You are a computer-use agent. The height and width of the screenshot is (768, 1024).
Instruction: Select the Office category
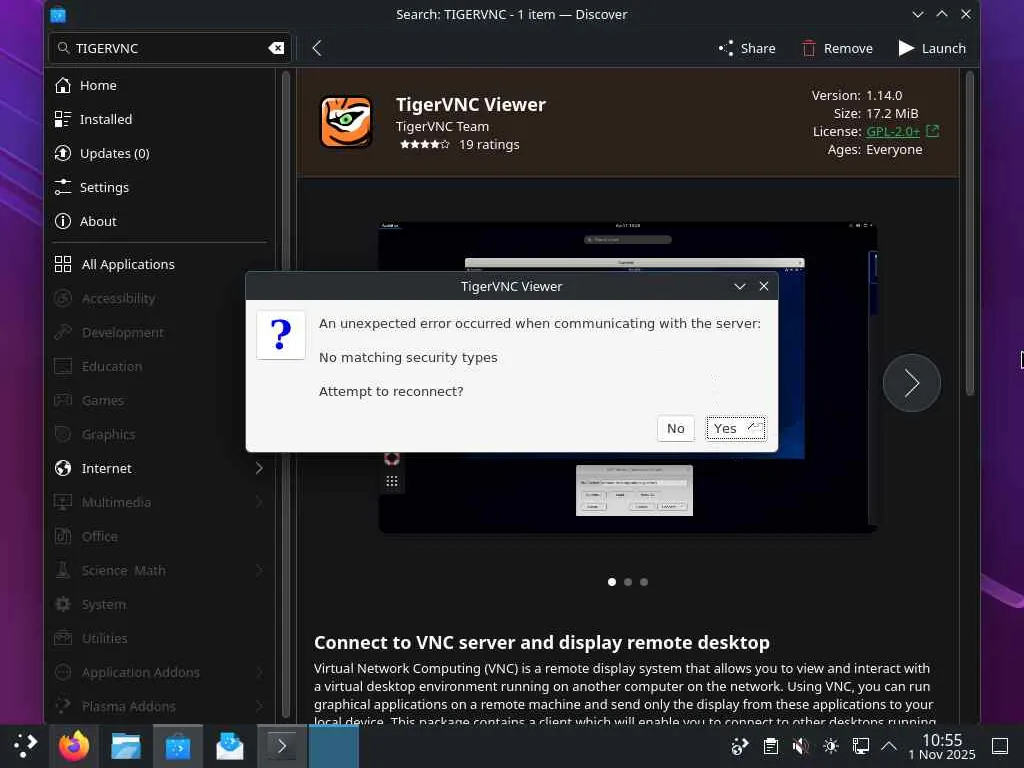(160, 536)
